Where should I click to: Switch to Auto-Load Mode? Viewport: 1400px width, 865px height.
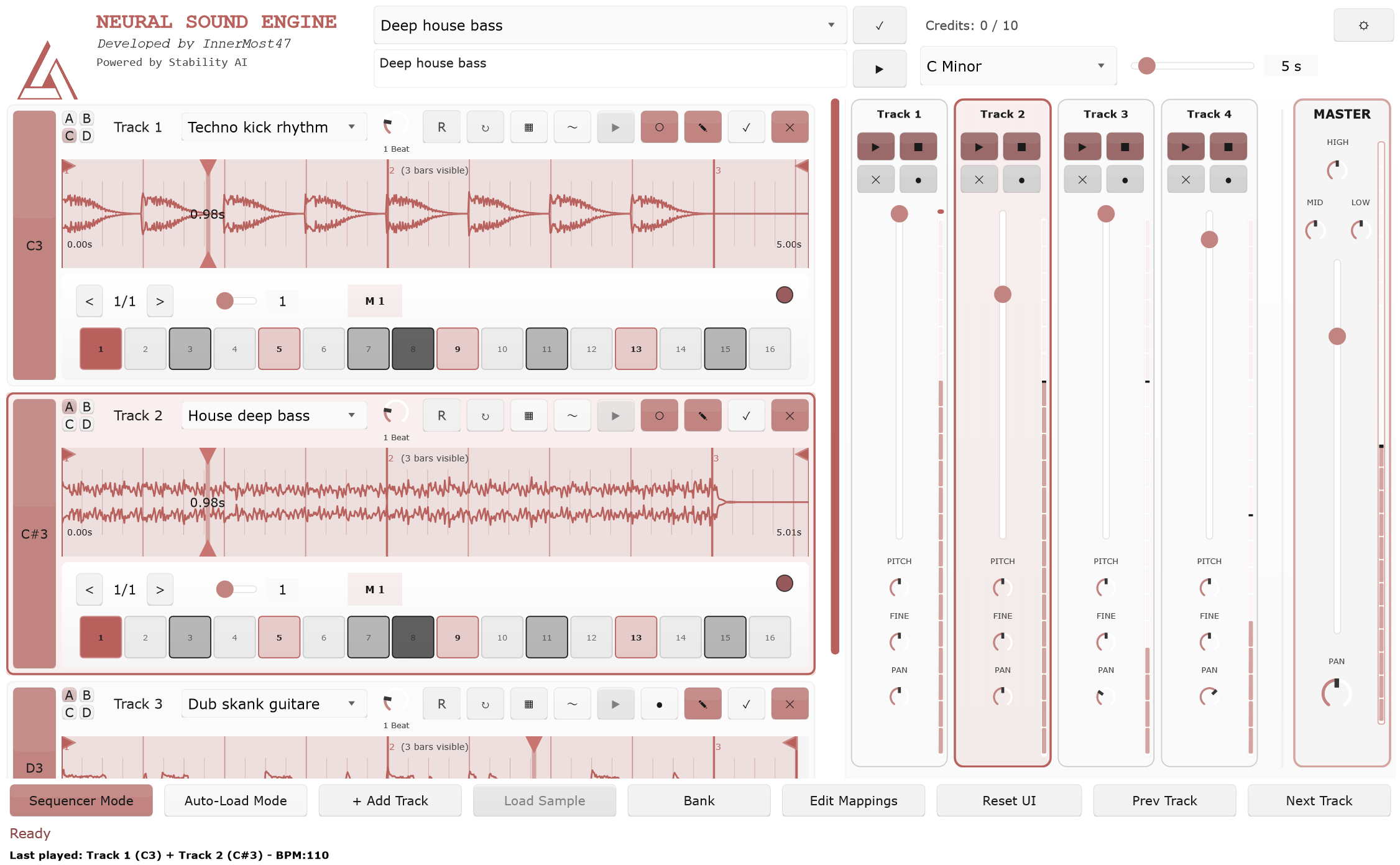pos(236,800)
